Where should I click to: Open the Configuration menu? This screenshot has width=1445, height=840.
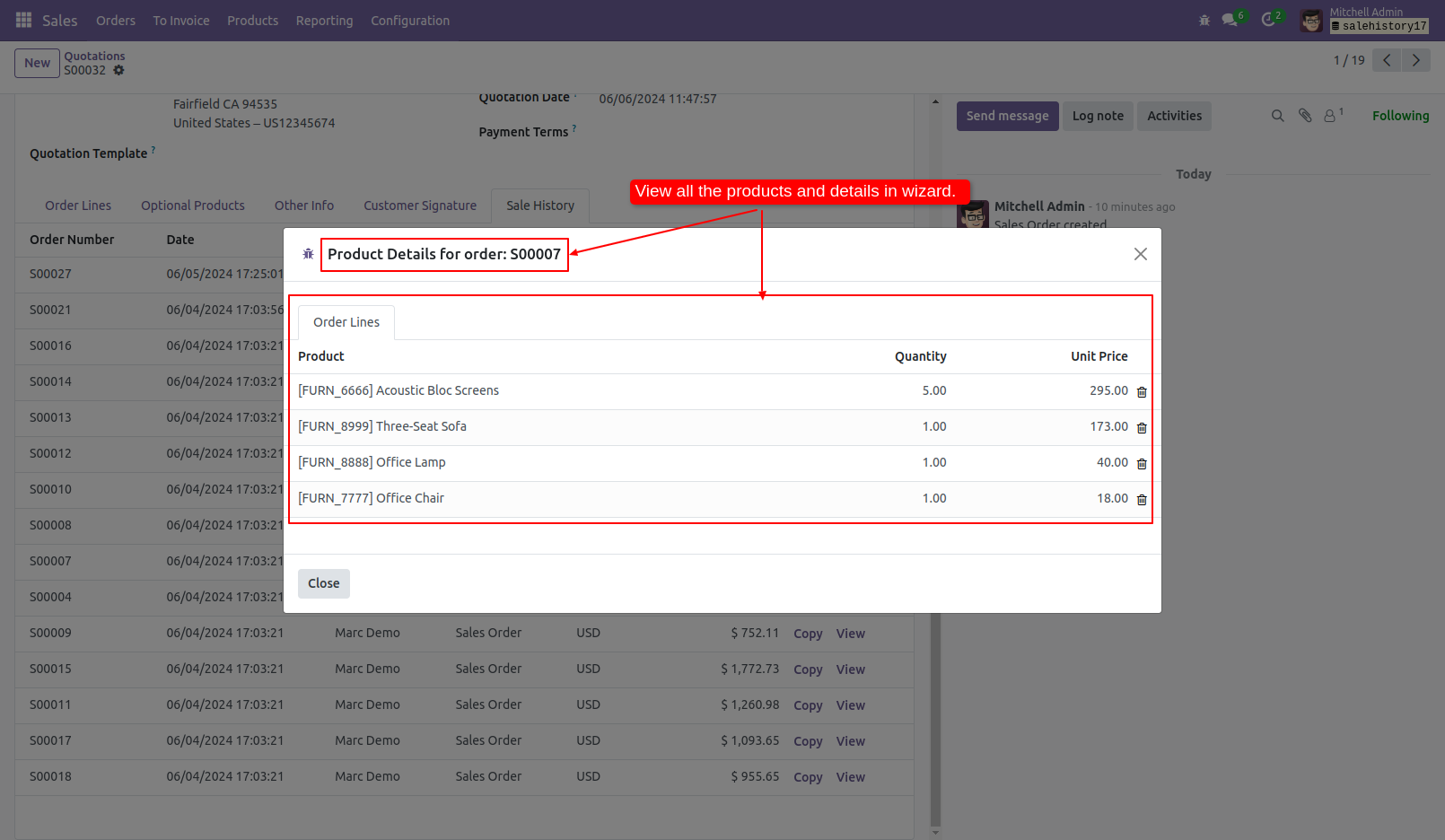click(409, 21)
